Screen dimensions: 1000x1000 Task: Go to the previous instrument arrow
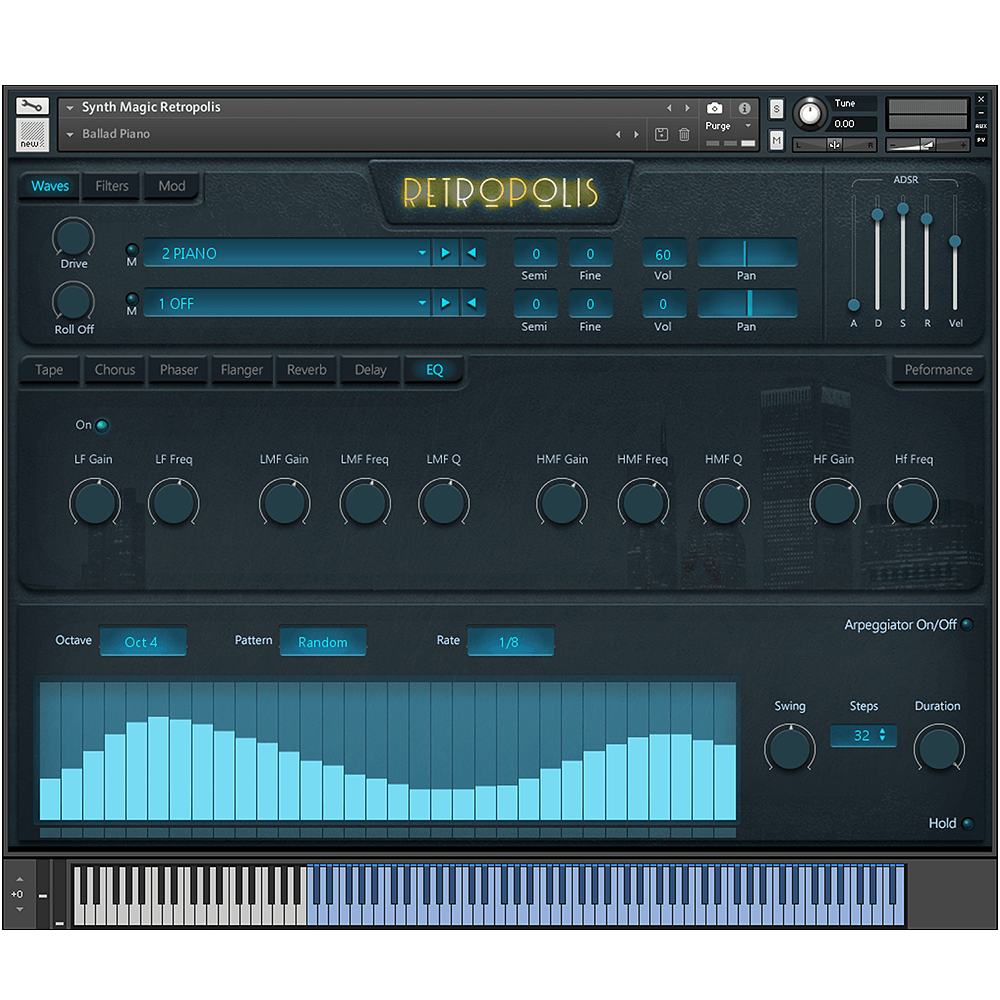[669, 108]
